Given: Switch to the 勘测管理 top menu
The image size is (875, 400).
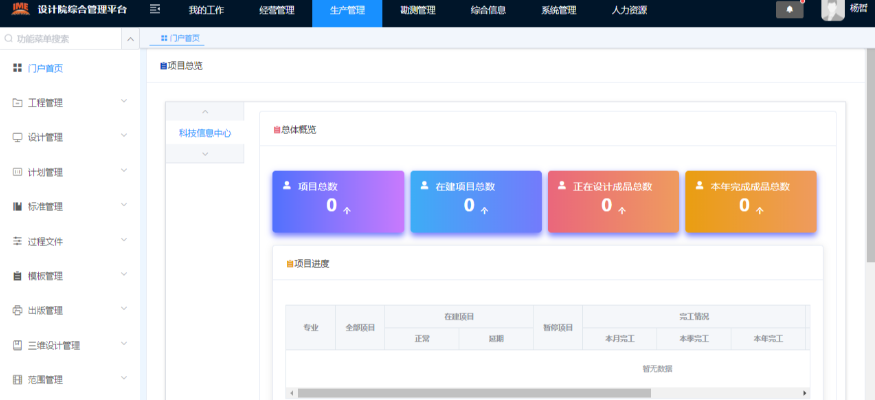Looking at the screenshot, I should point(417,11).
